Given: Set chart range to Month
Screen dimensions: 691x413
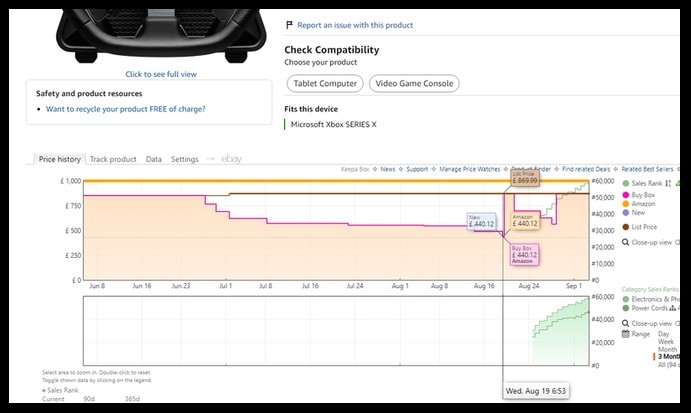Looking at the screenshot, I should [667, 349].
